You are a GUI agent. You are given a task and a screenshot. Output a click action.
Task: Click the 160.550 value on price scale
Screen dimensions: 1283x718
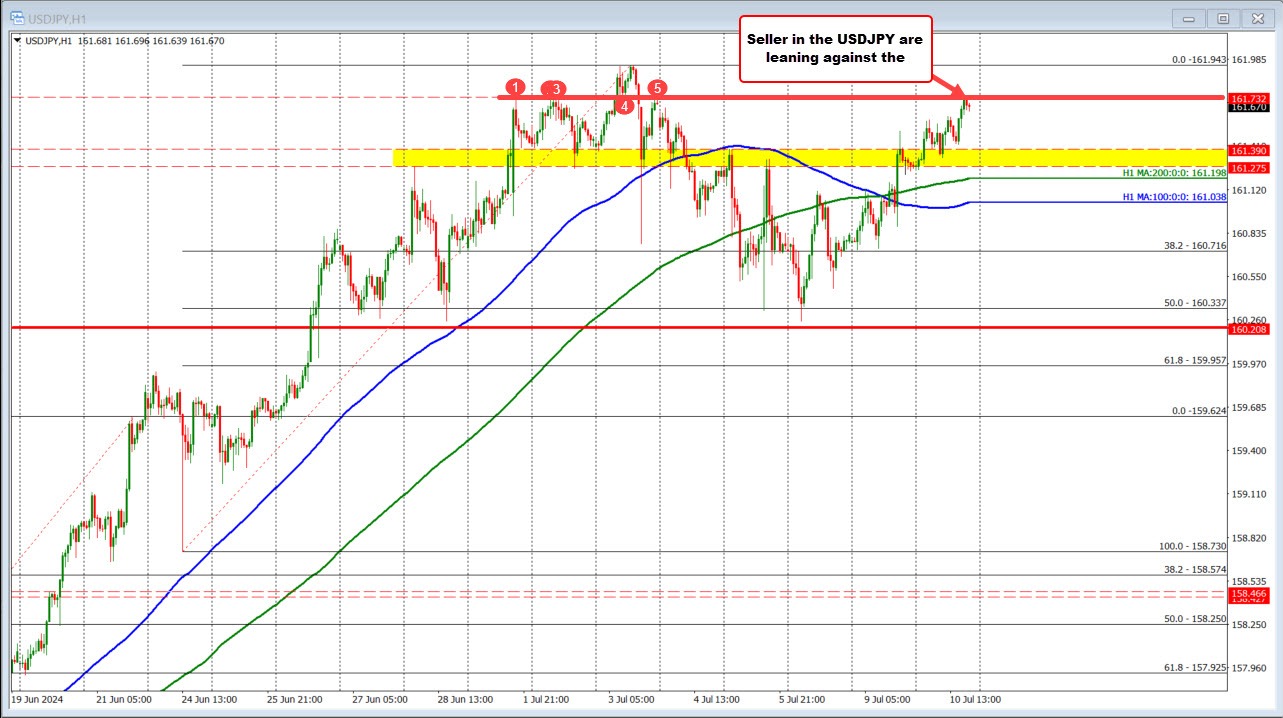pos(1249,277)
